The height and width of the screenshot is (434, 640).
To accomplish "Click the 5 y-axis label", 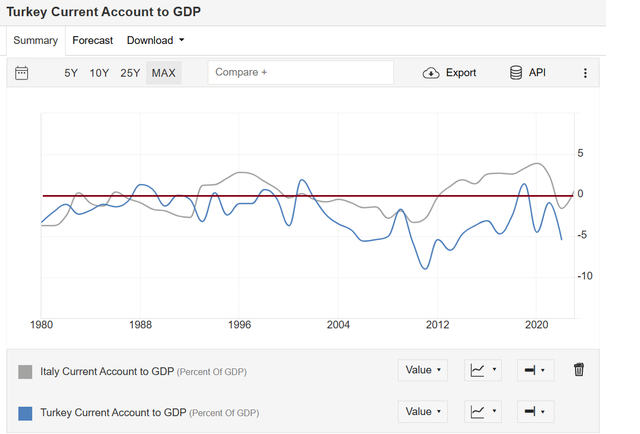I will [580, 154].
